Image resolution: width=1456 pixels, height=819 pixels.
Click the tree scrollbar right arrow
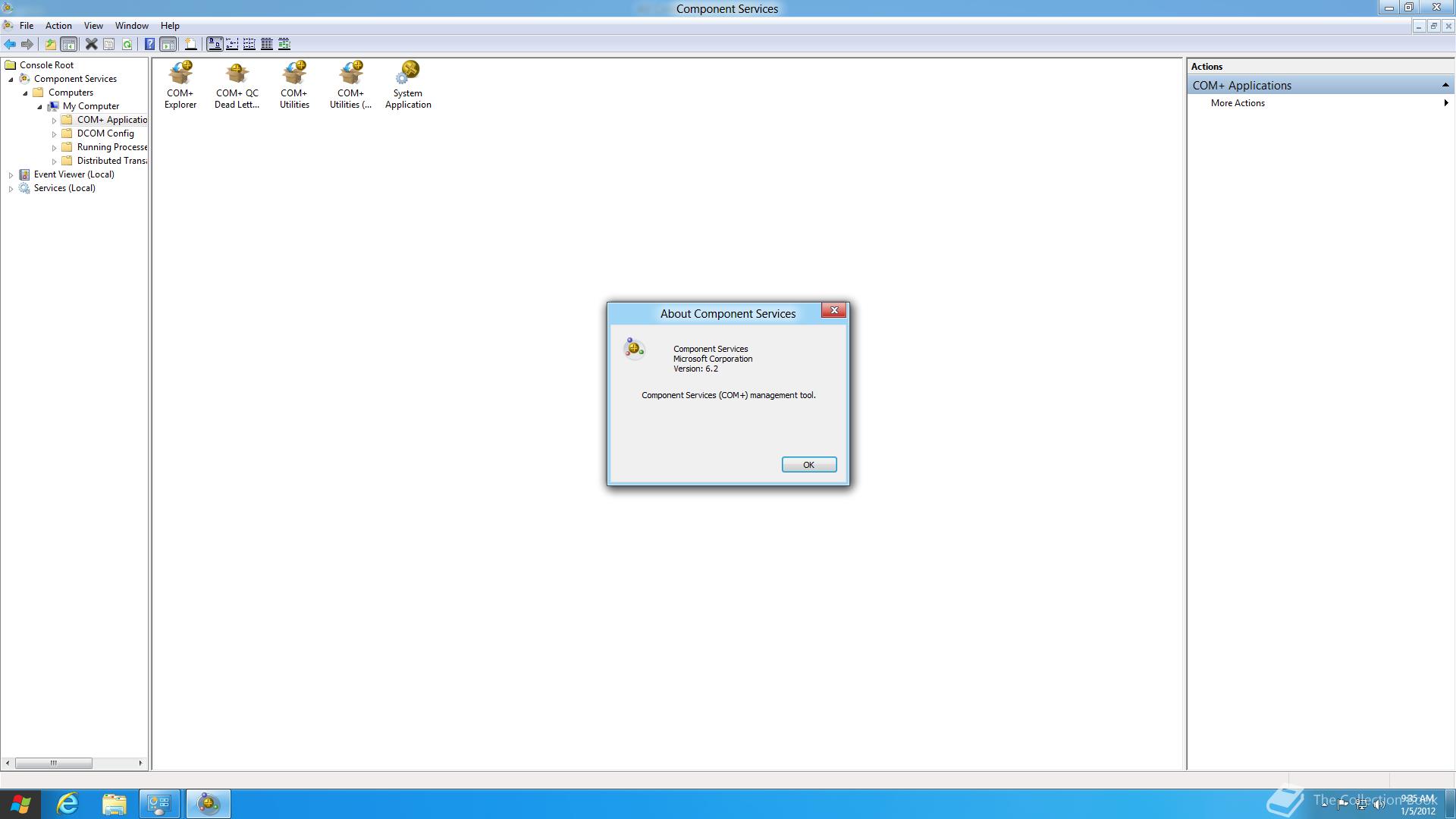point(140,763)
